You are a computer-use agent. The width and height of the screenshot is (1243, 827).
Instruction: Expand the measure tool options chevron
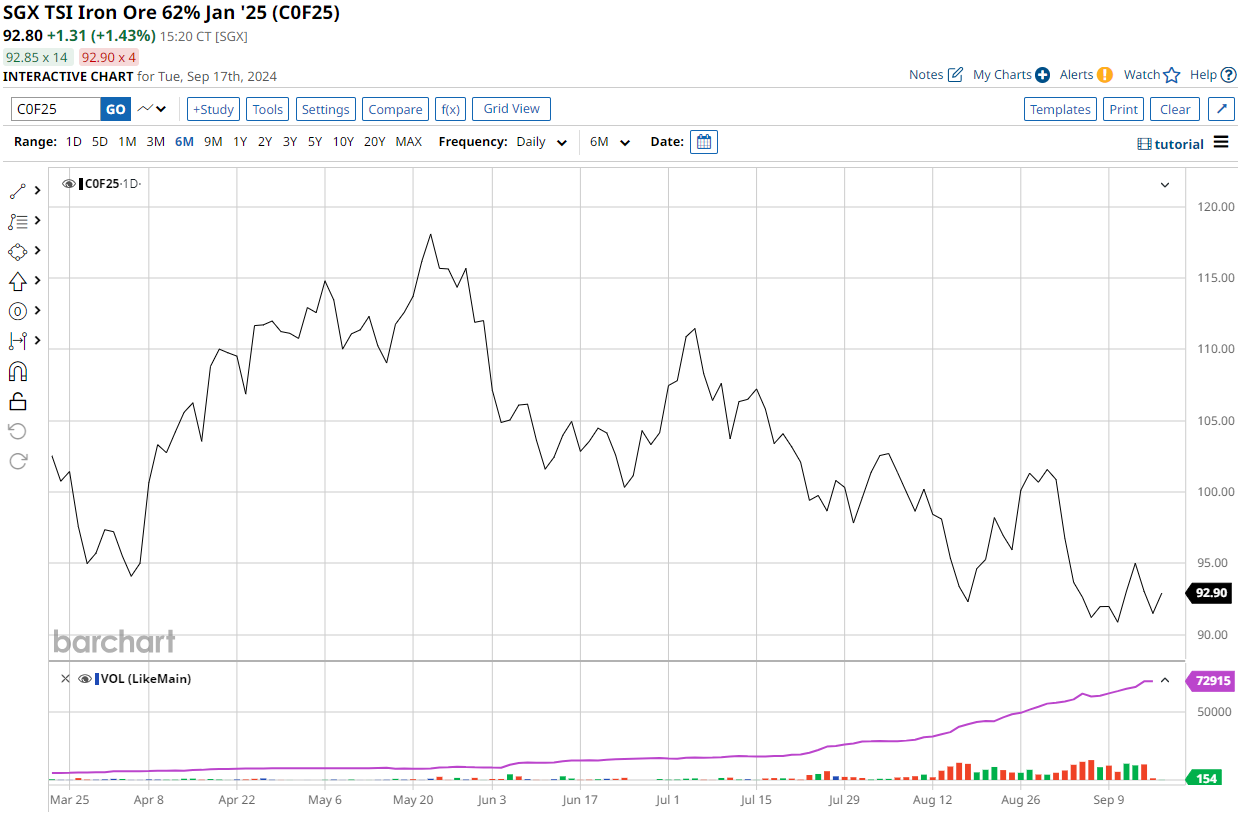(38, 340)
